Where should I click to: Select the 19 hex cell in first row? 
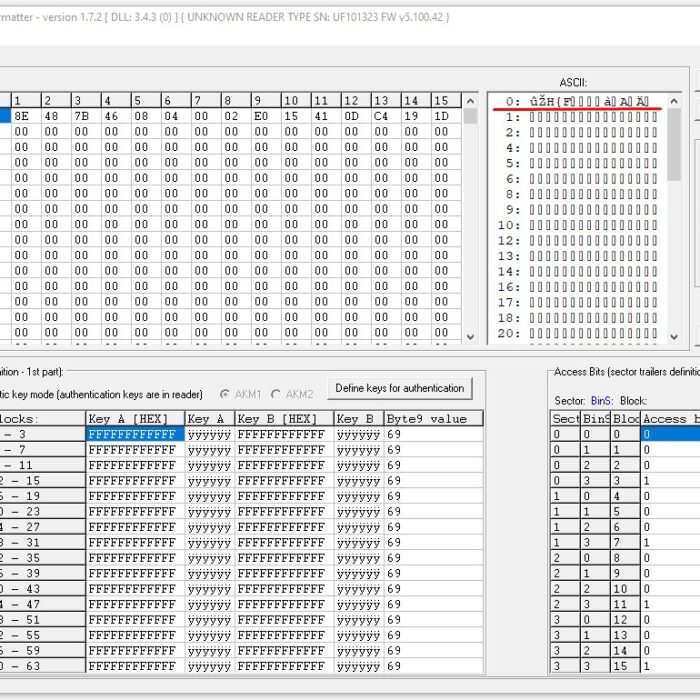click(x=416, y=116)
